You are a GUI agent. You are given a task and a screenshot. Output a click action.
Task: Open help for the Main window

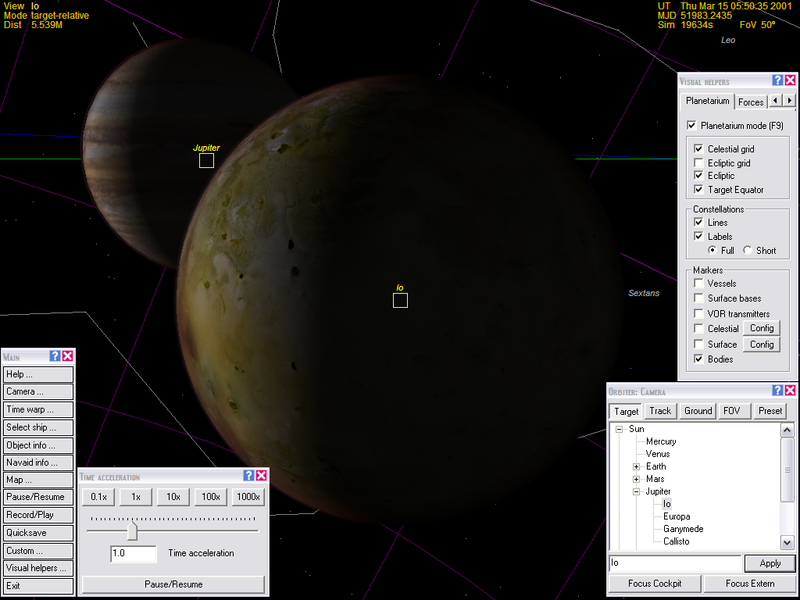click(x=55, y=356)
